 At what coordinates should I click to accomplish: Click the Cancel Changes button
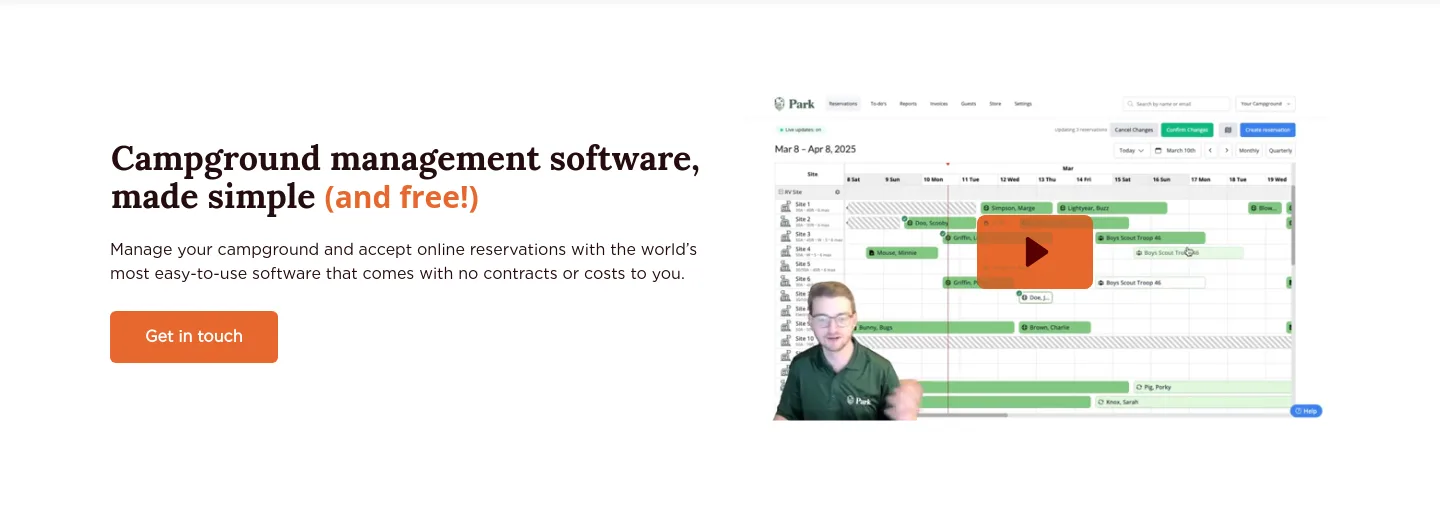coord(1134,130)
